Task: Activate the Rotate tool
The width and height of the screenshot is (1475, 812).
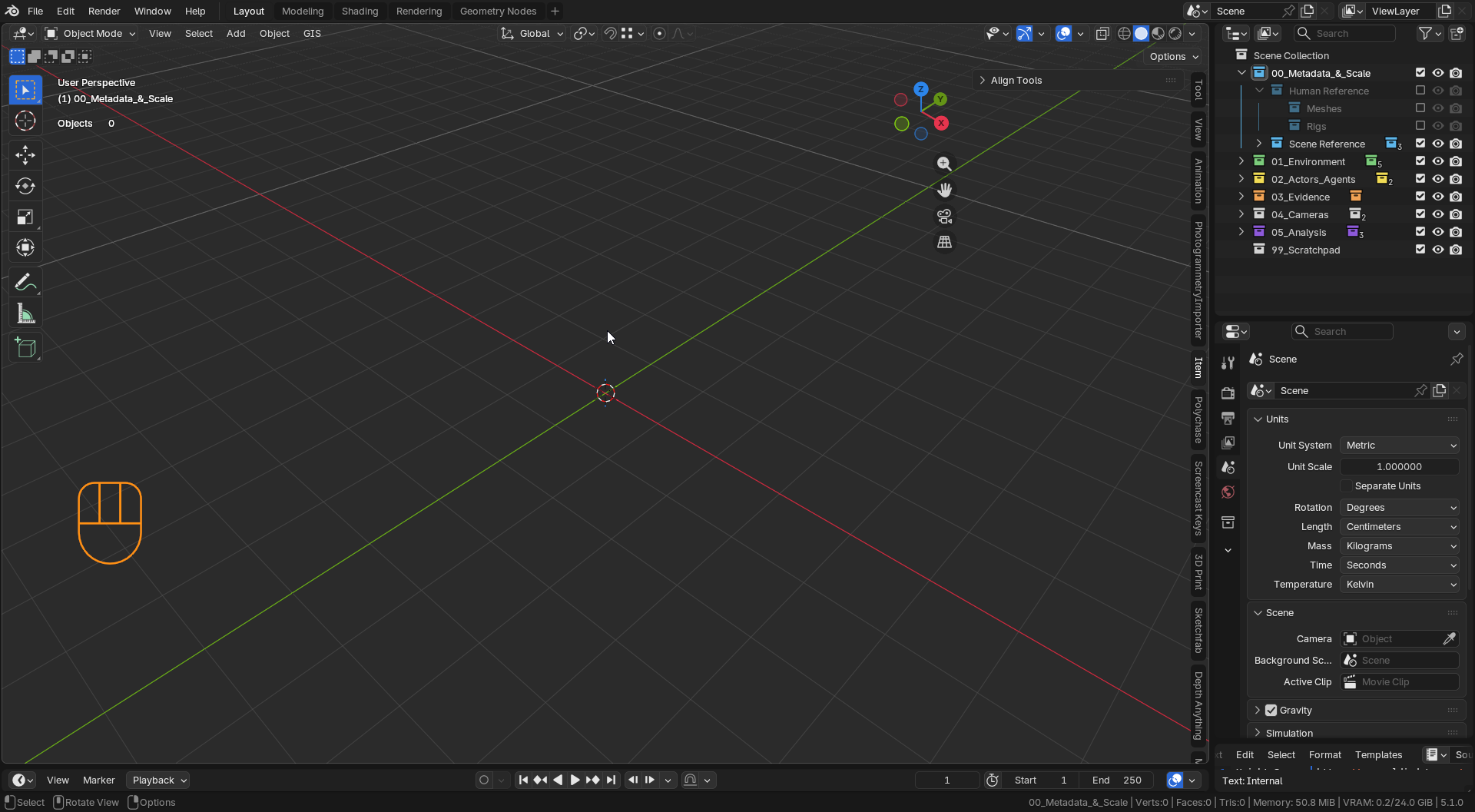Action: click(x=25, y=186)
